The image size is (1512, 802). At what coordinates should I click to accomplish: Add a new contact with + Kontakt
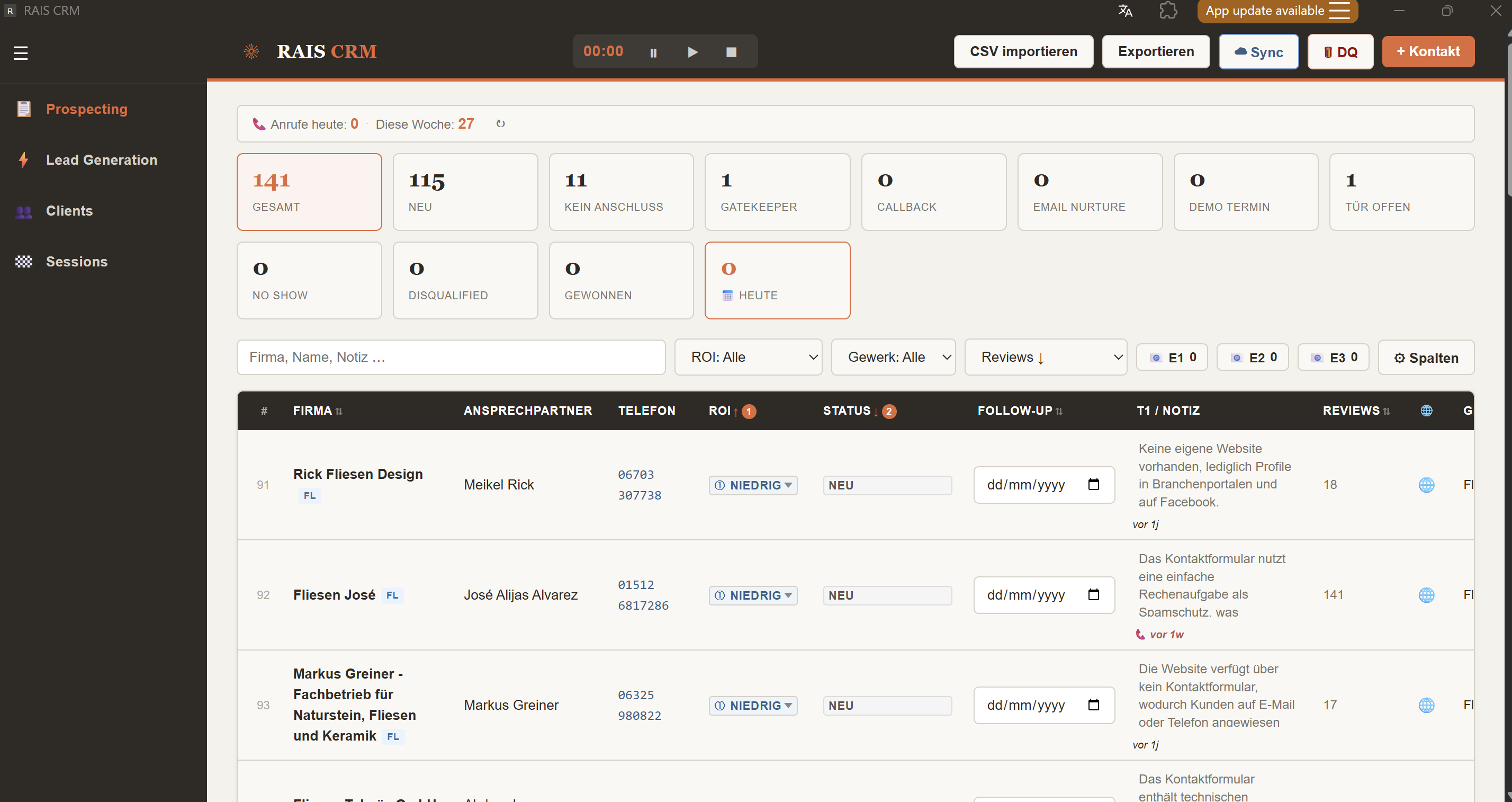(1428, 52)
